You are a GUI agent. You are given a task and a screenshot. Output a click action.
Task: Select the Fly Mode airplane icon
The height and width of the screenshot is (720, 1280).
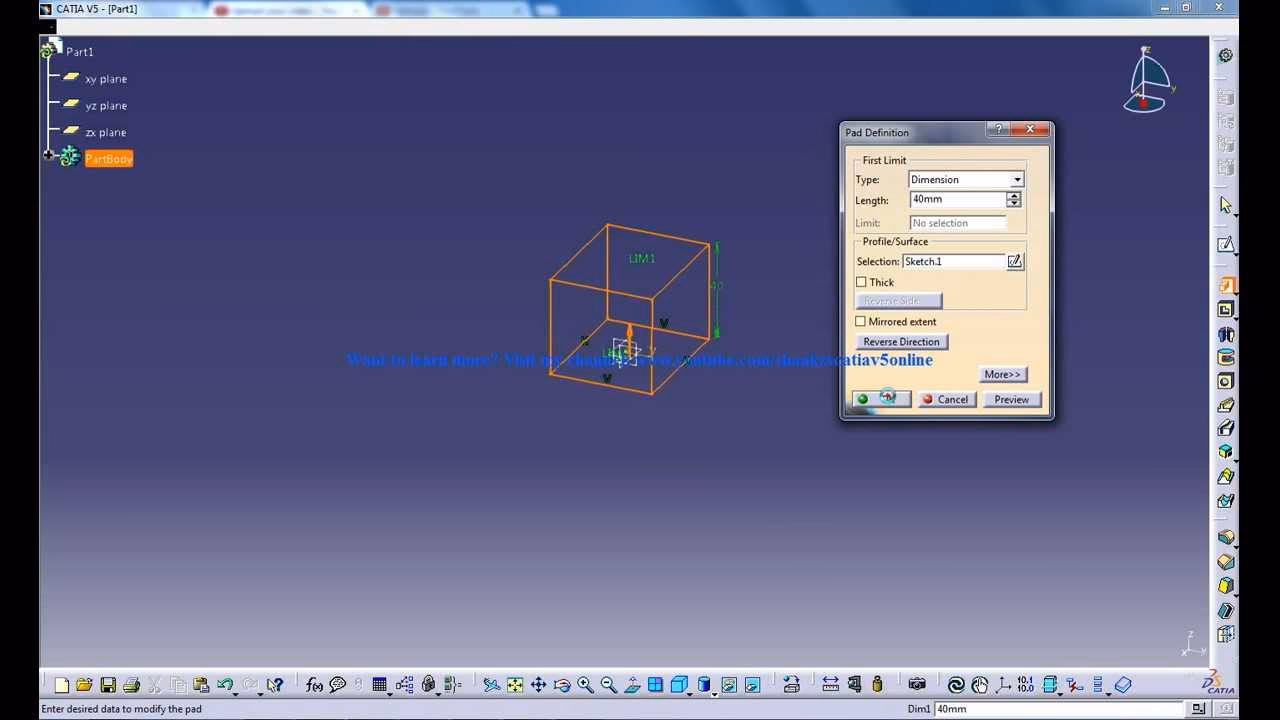(490, 686)
